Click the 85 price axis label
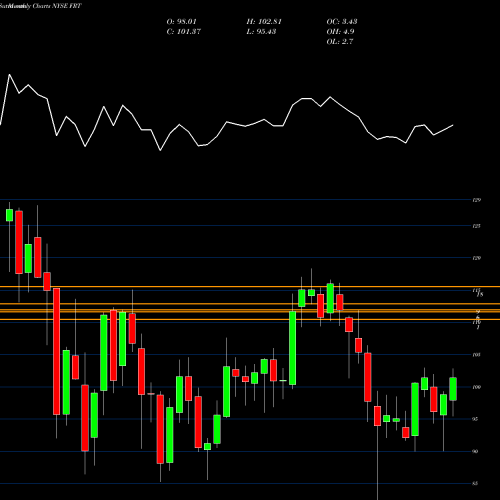Image resolution: width=500 pixels, height=500 pixels. (x=475, y=483)
